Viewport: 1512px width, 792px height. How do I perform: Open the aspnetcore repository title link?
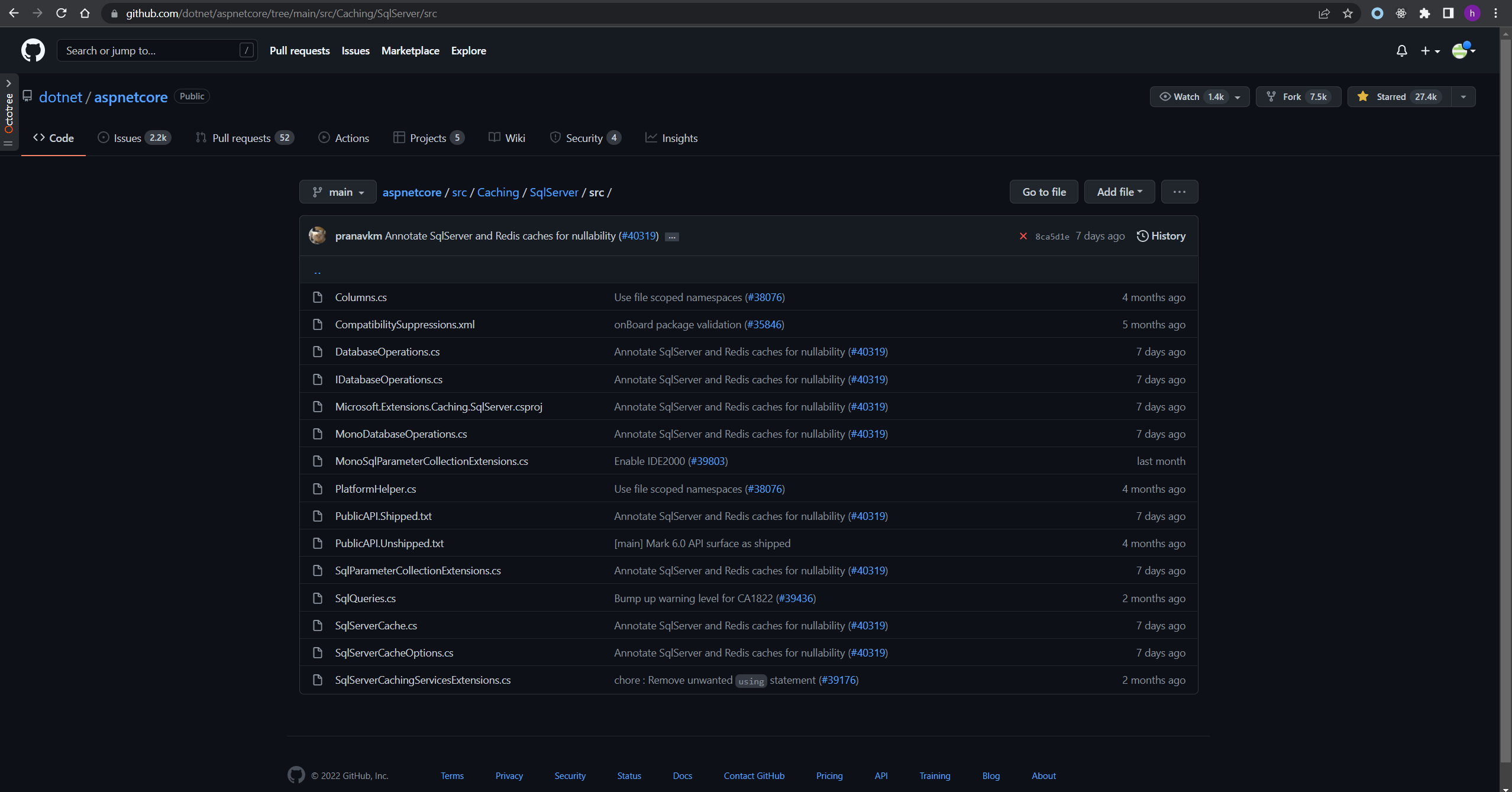point(131,97)
